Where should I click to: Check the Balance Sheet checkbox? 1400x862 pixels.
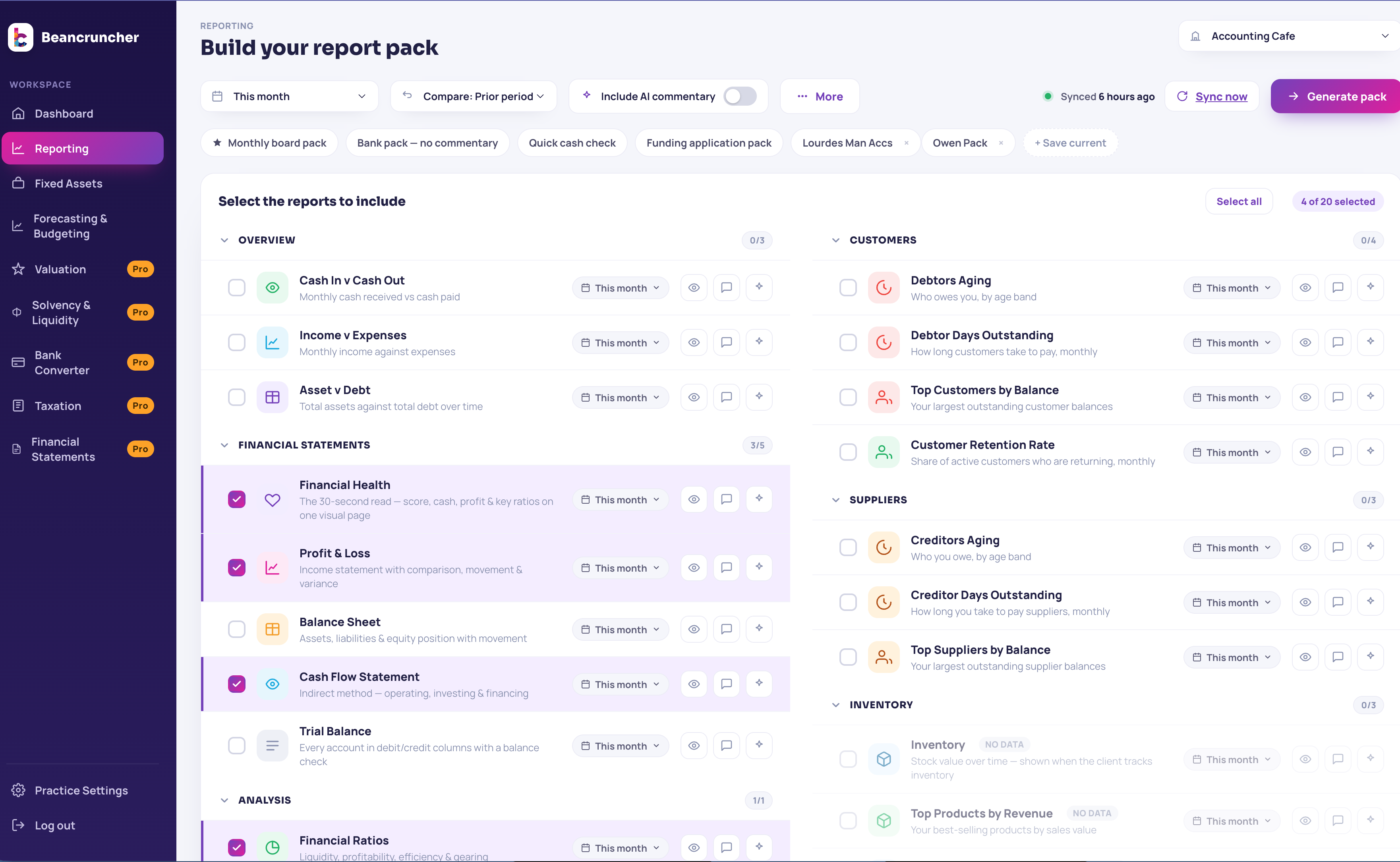click(236, 629)
